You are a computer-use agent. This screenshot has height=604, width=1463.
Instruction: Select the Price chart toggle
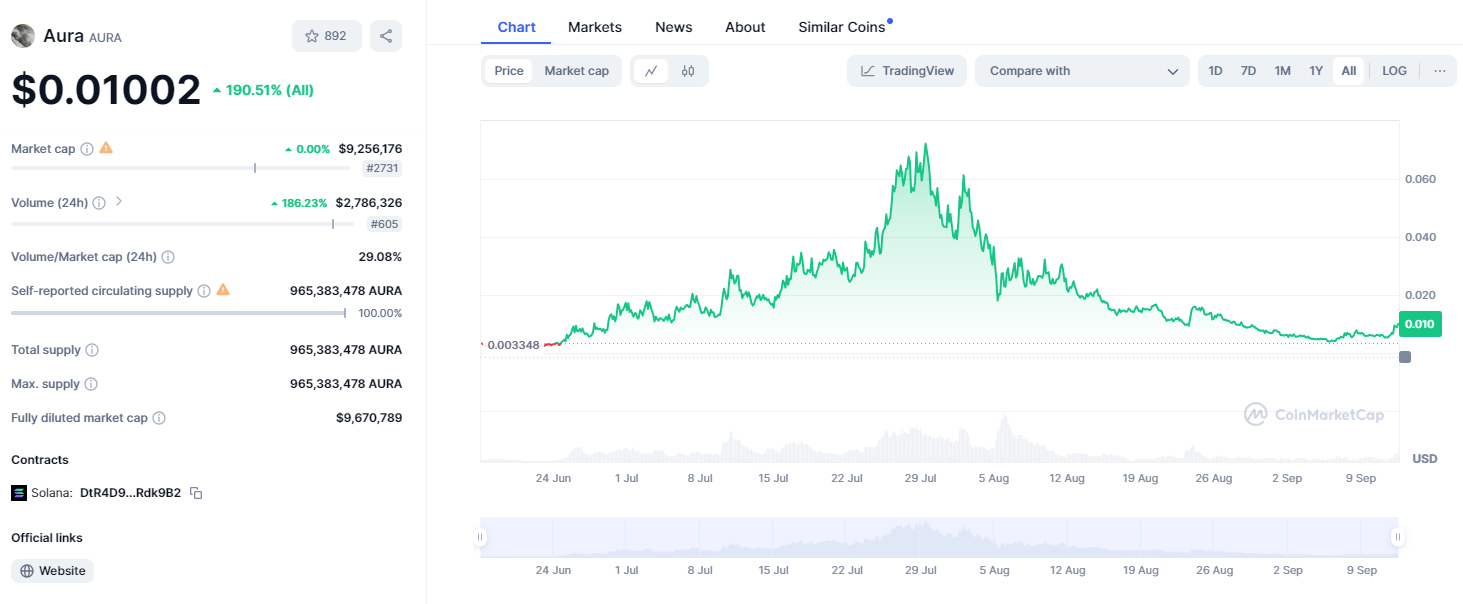(509, 71)
